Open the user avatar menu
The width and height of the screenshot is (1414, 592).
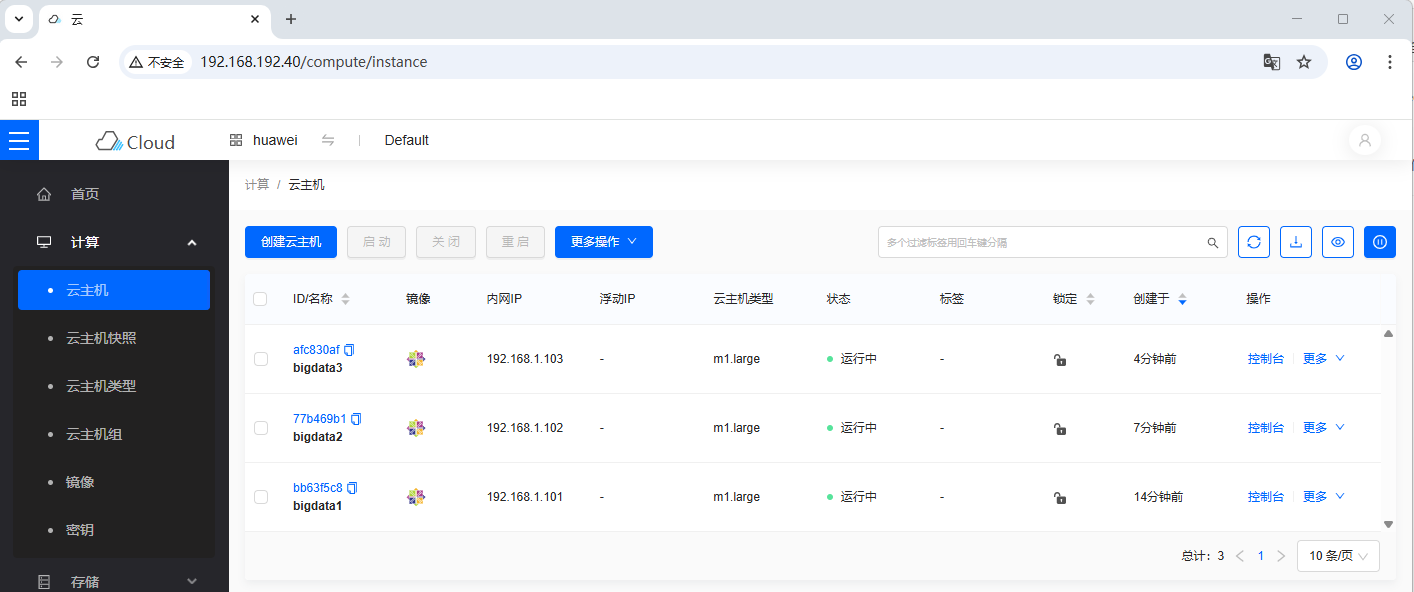tap(1365, 141)
